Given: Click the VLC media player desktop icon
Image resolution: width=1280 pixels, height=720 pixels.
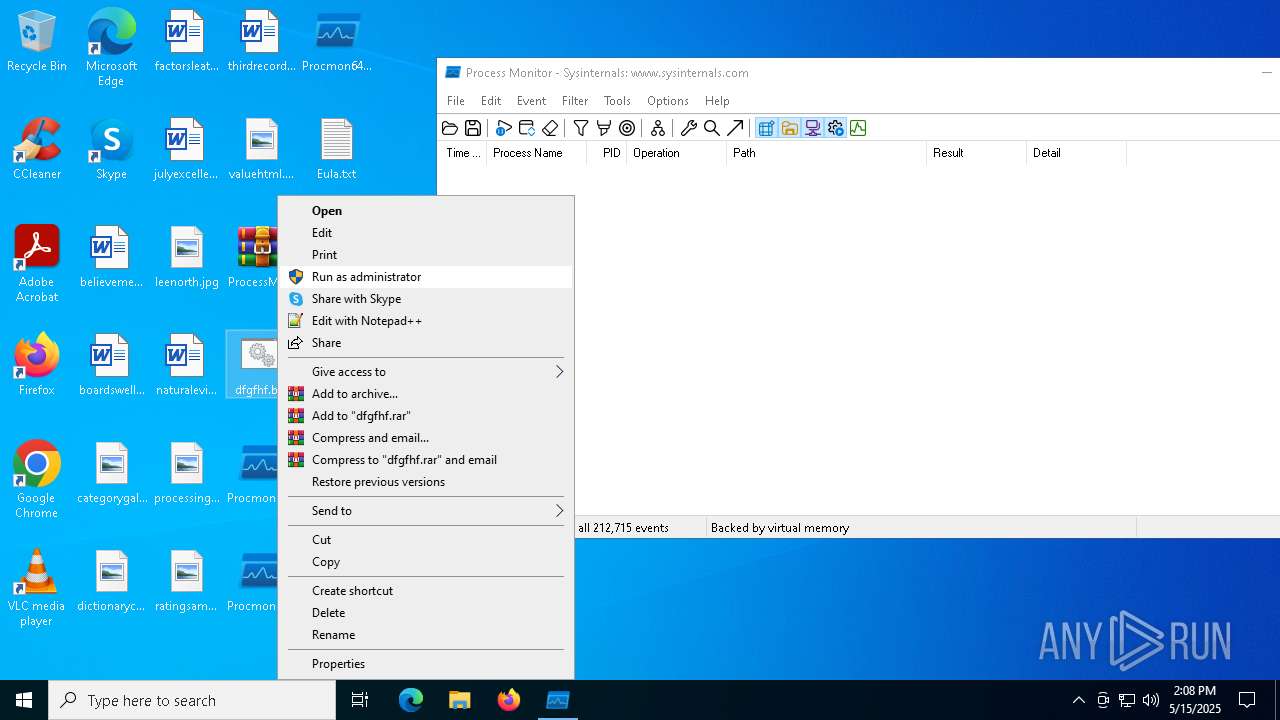Looking at the screenshot, I should click(x=36, y=588).
